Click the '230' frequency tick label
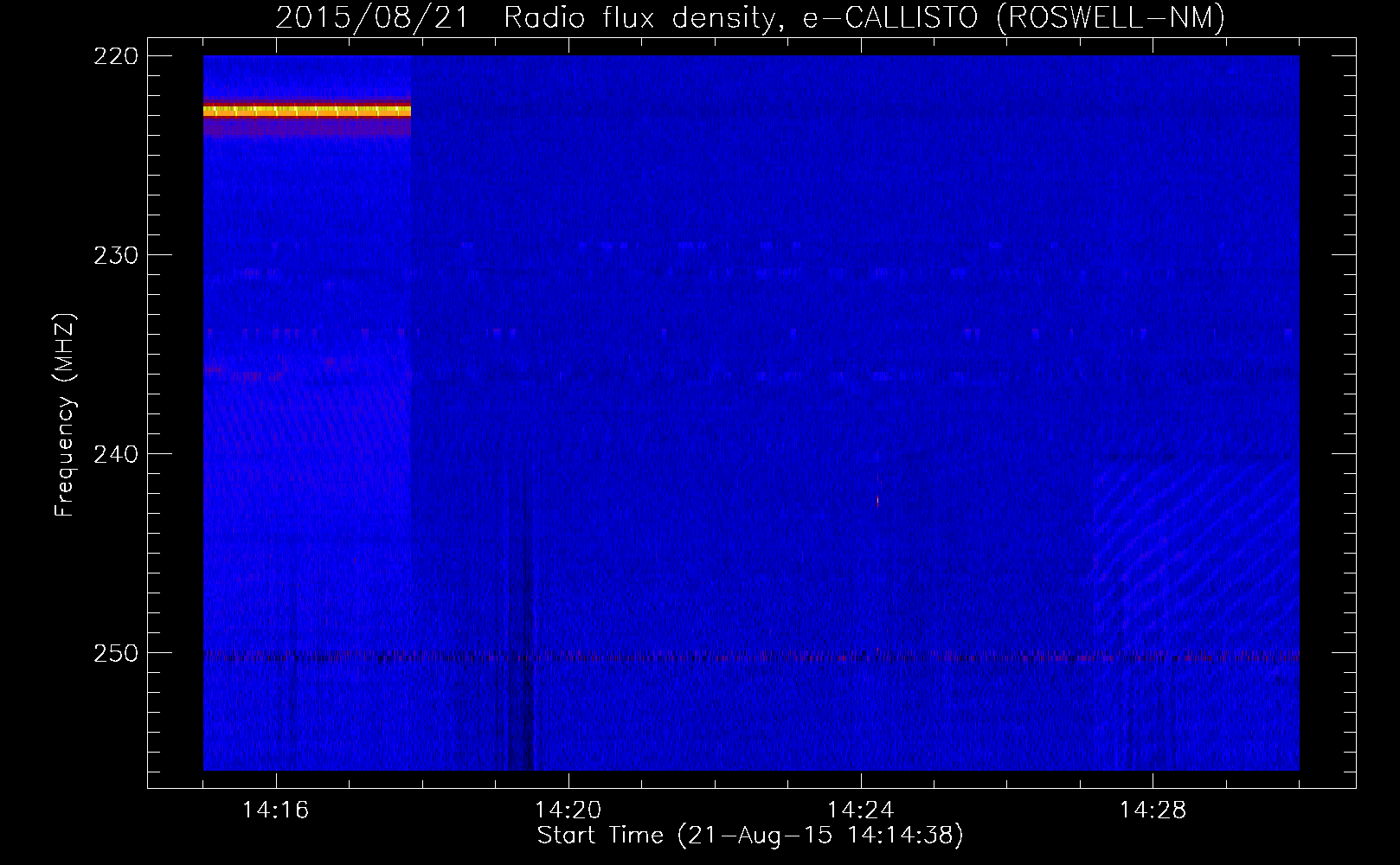 tap(116, 255)
